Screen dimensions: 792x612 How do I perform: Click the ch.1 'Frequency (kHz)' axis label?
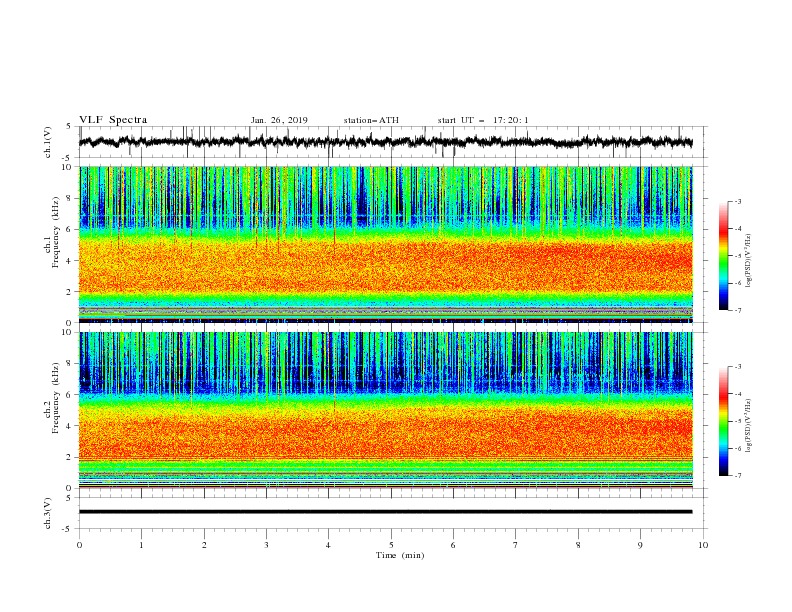pyautogui.click(x=56, y=233)
